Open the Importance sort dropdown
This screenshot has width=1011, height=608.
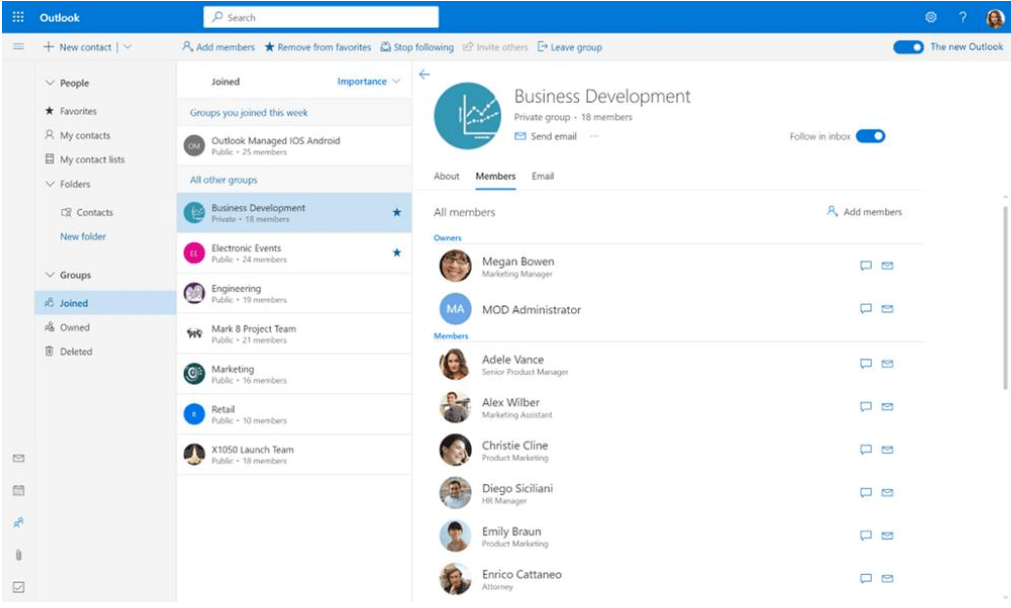click(368, 82)
